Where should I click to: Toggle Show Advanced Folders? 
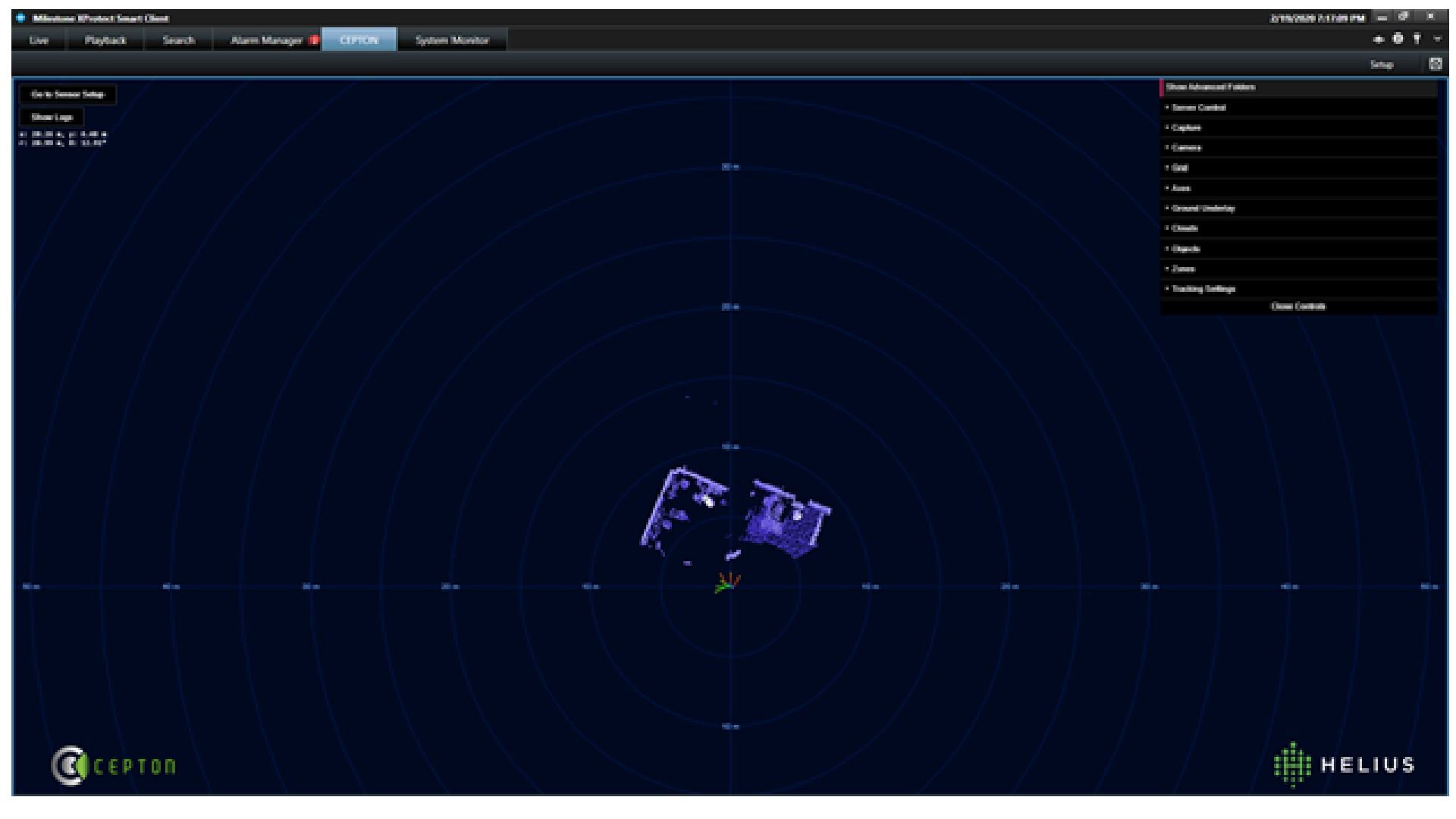tap(1210, 87)
